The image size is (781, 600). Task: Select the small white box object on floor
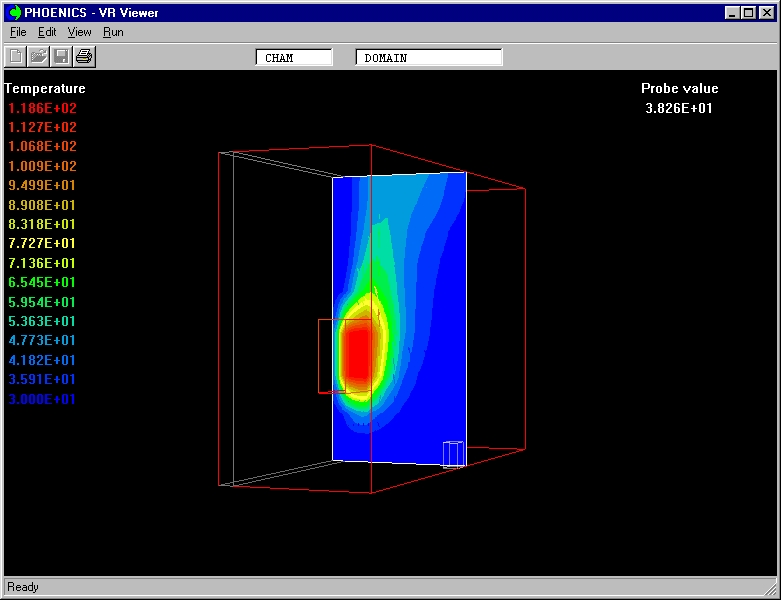pos(454,453)
